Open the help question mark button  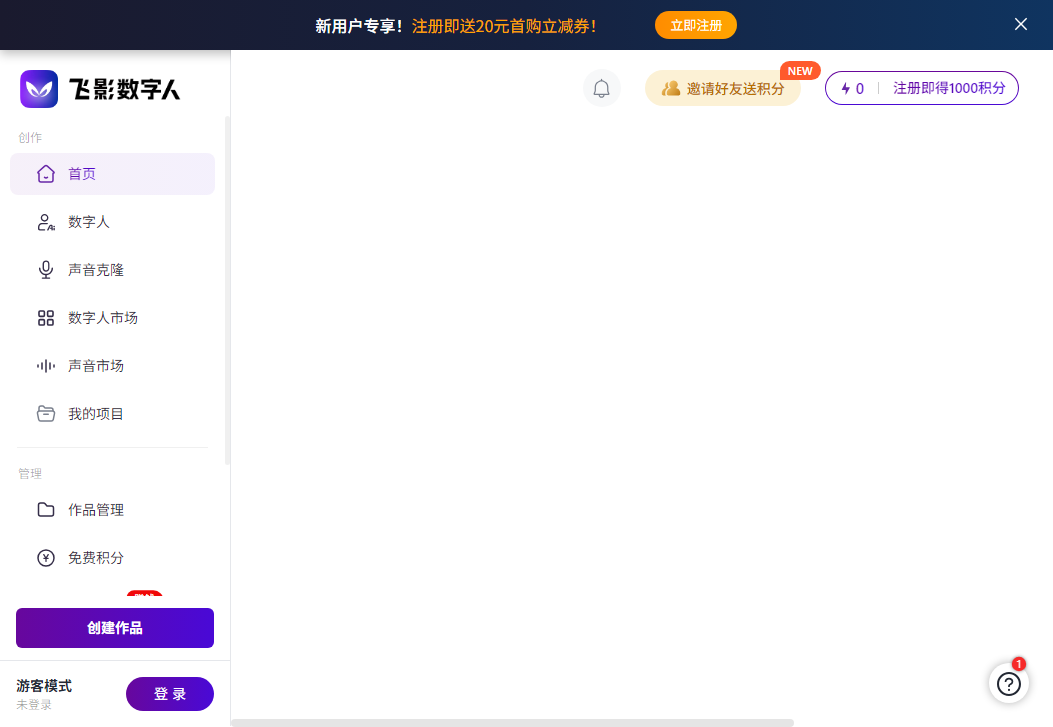click(x=1009, y=683)
